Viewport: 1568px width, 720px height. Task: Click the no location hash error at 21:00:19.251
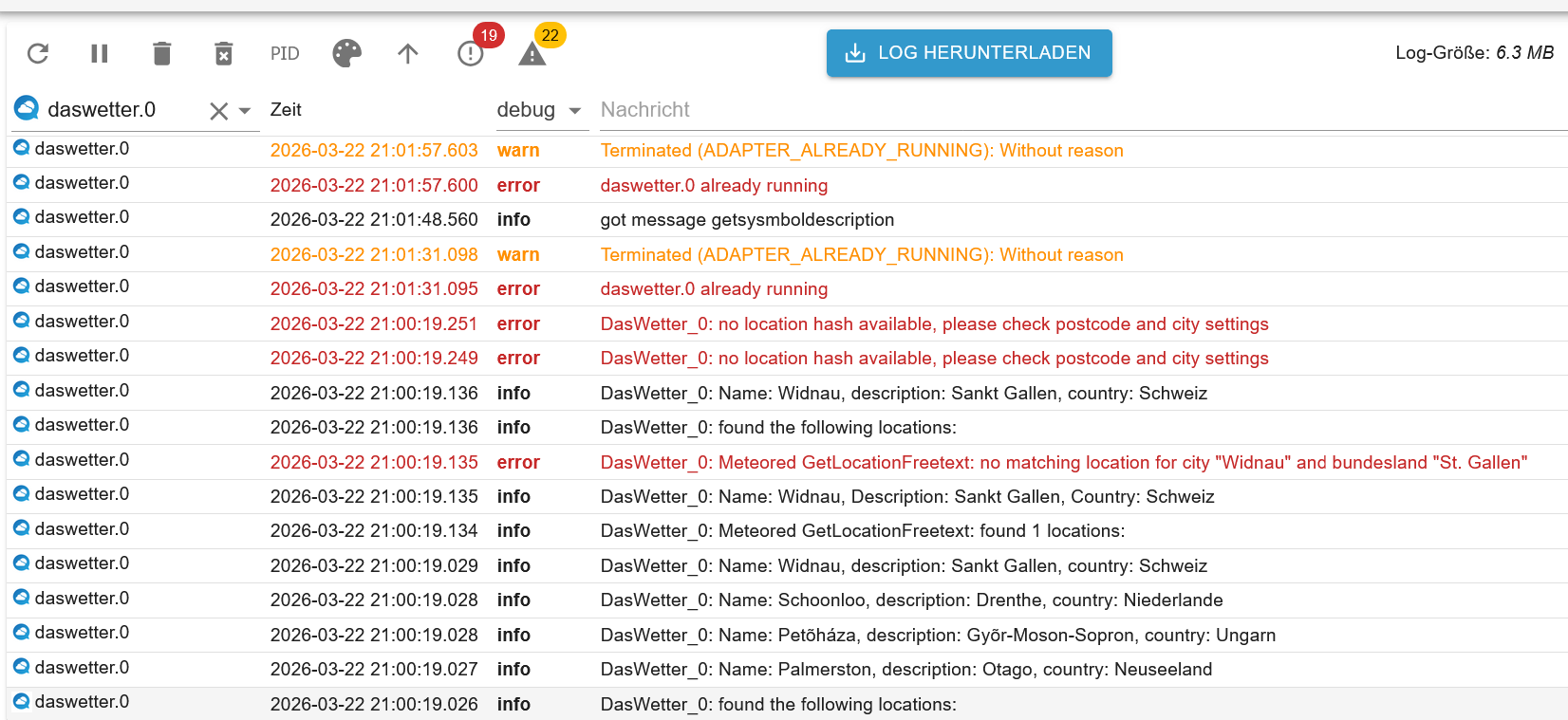click(x=934, y=324)
